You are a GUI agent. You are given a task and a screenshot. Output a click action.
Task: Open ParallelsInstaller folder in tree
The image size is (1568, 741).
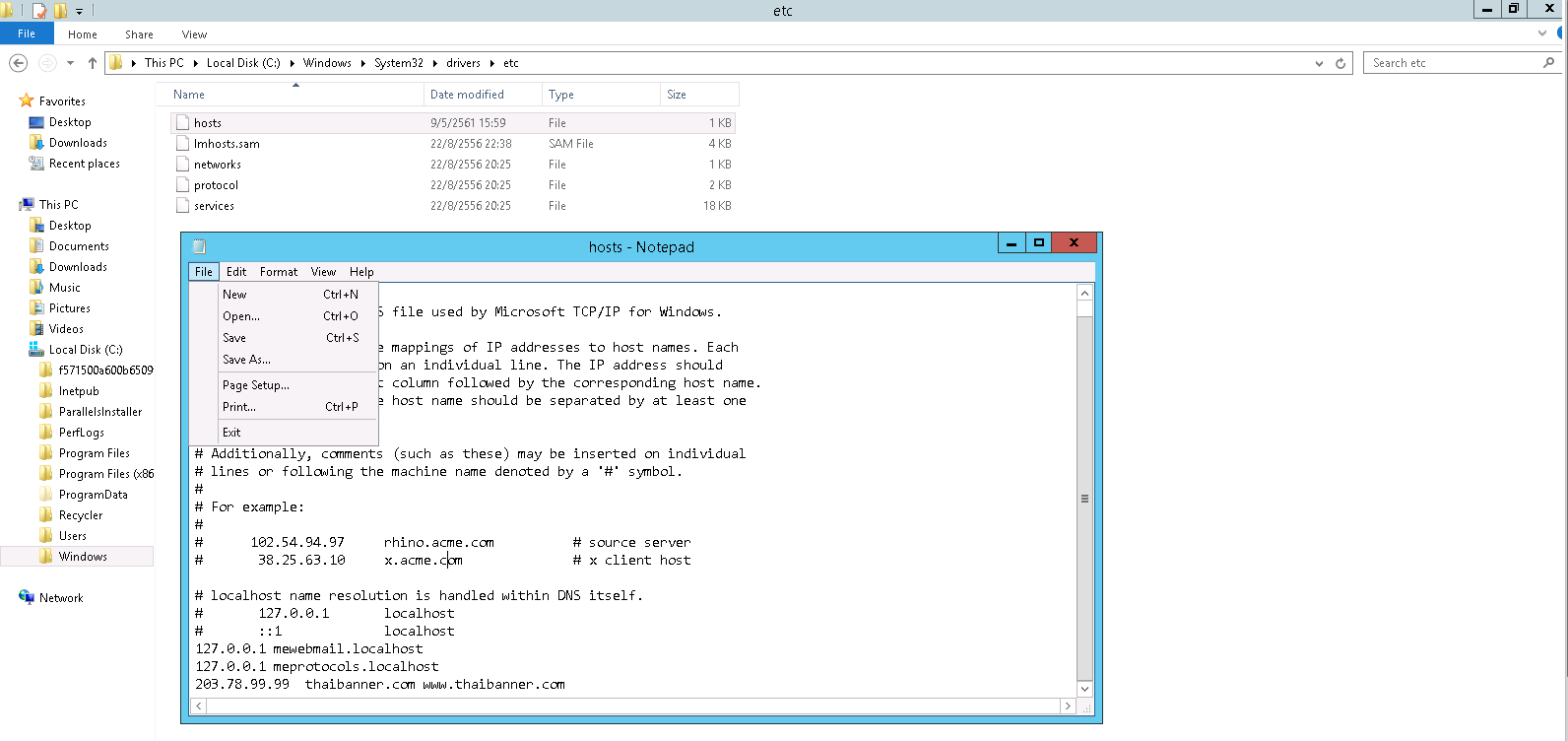click(x=100, y=412)
